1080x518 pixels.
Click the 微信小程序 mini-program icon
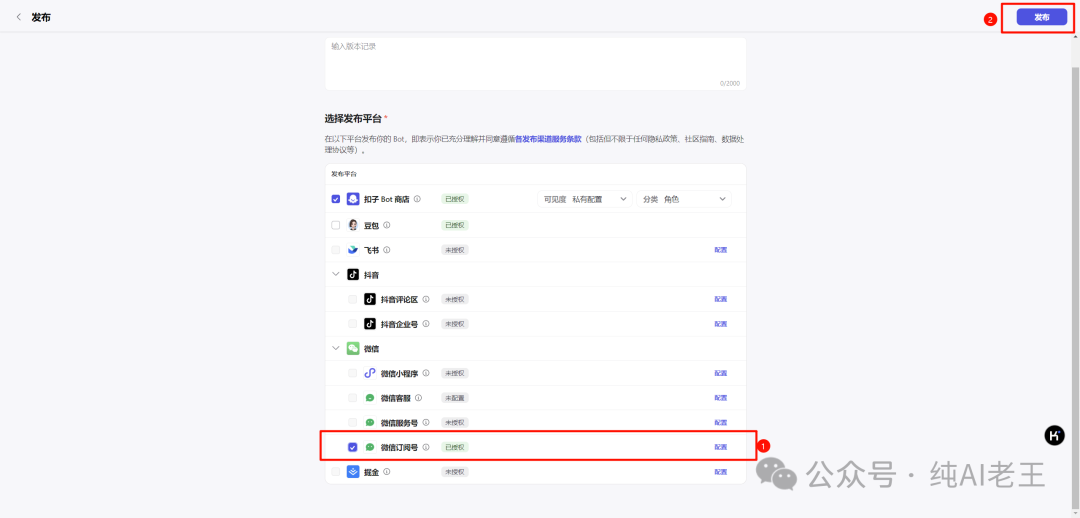click(x=370, y=373)
